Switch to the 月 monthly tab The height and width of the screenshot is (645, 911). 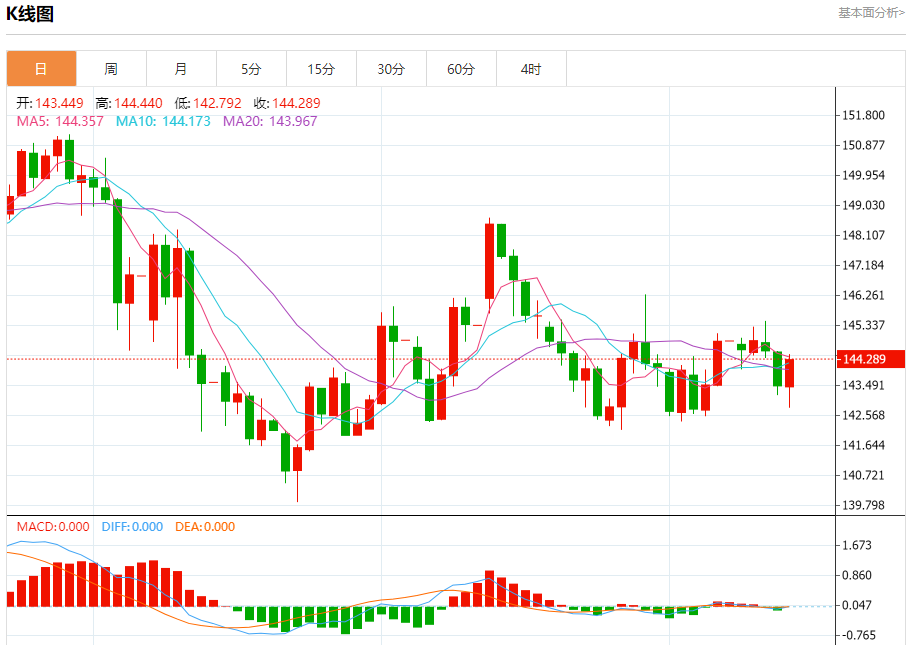click(x=181, y=69)
